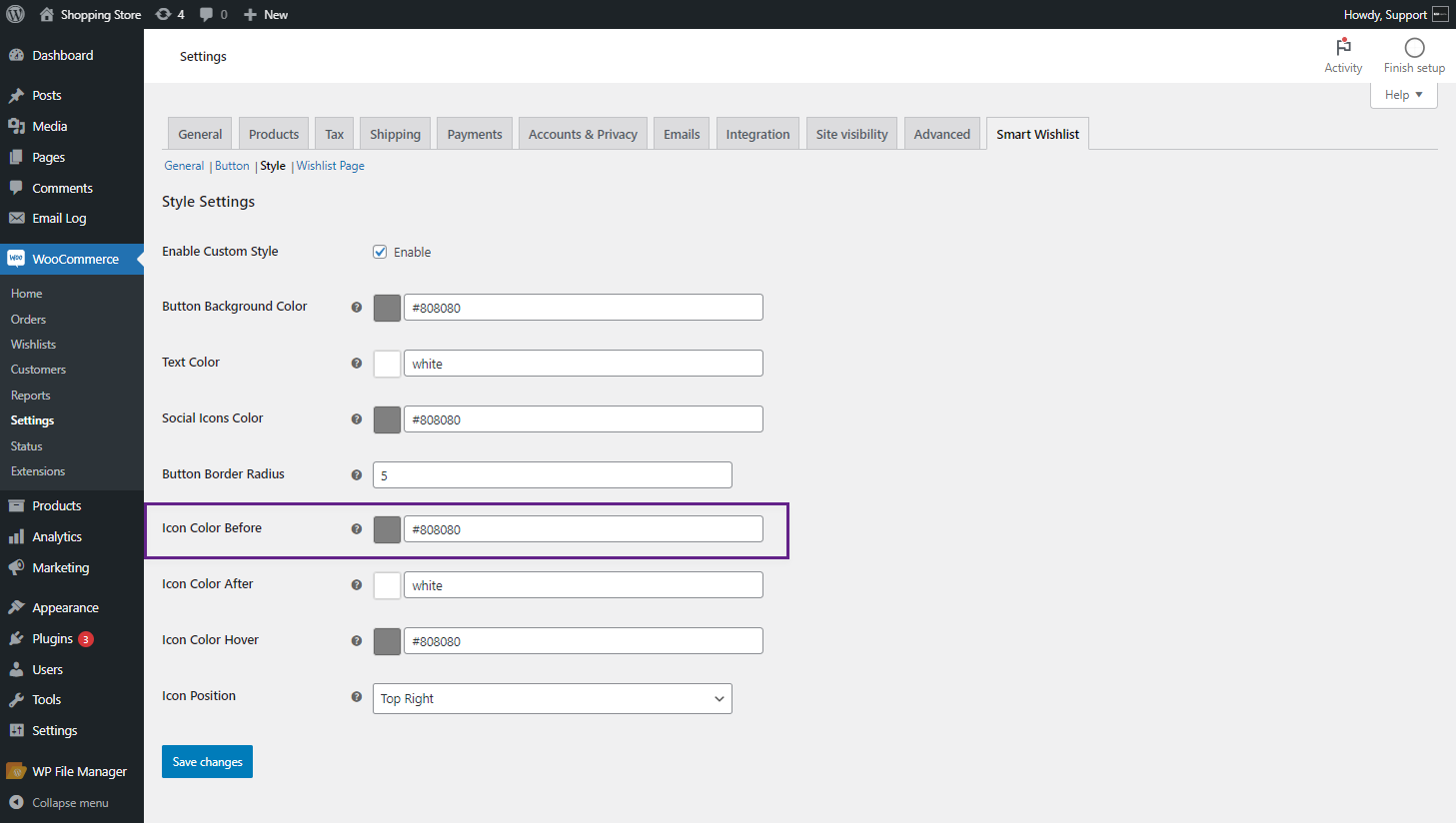Click help icon beside Button Background Color
Screen dimensions: 1456x823
(x=357, y=308)
